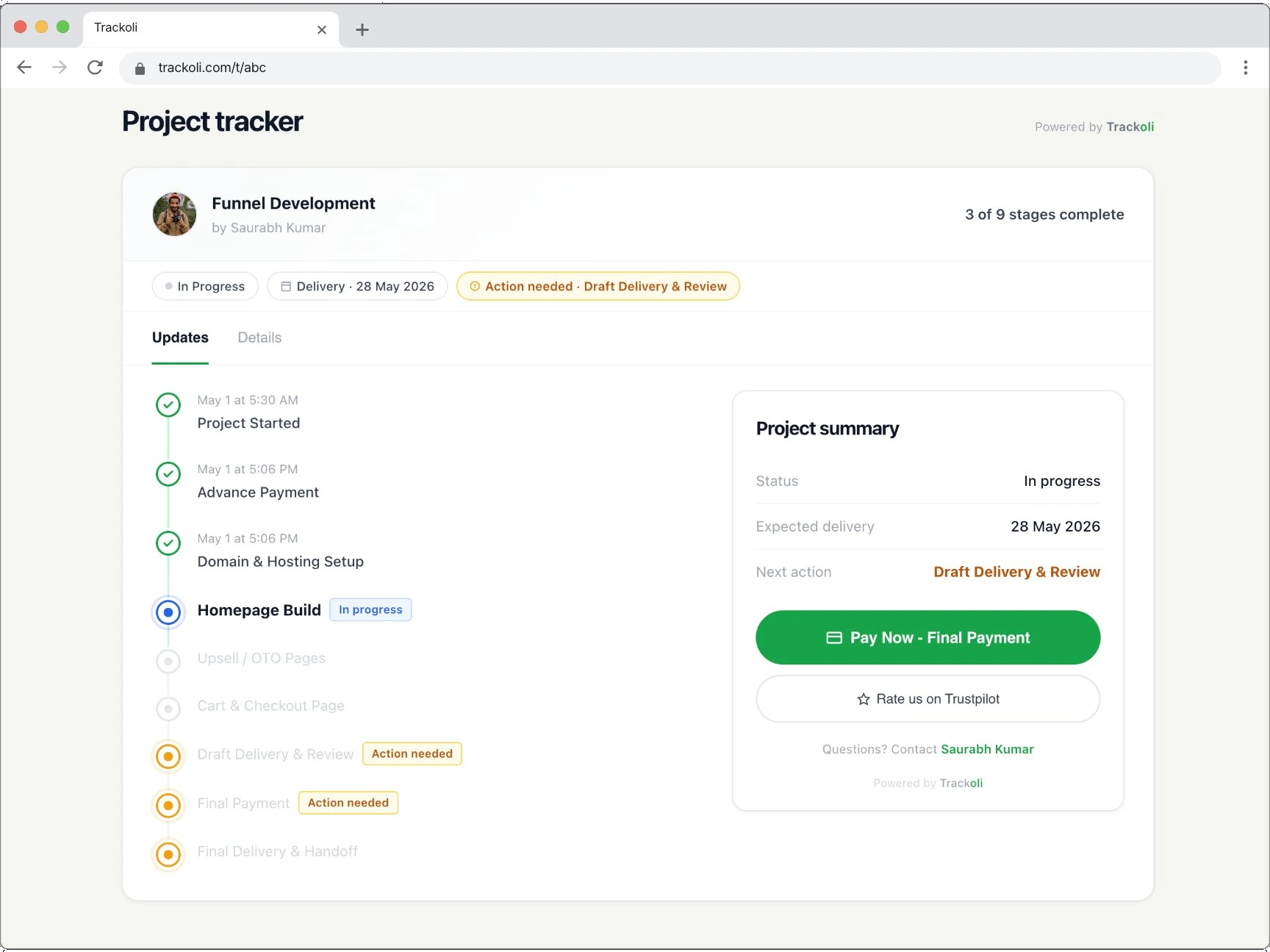Image resolution: width=1270 pixels, height=952 pixels.
Task: Click the blue Homepage Build stage marker
Action: 168,612
